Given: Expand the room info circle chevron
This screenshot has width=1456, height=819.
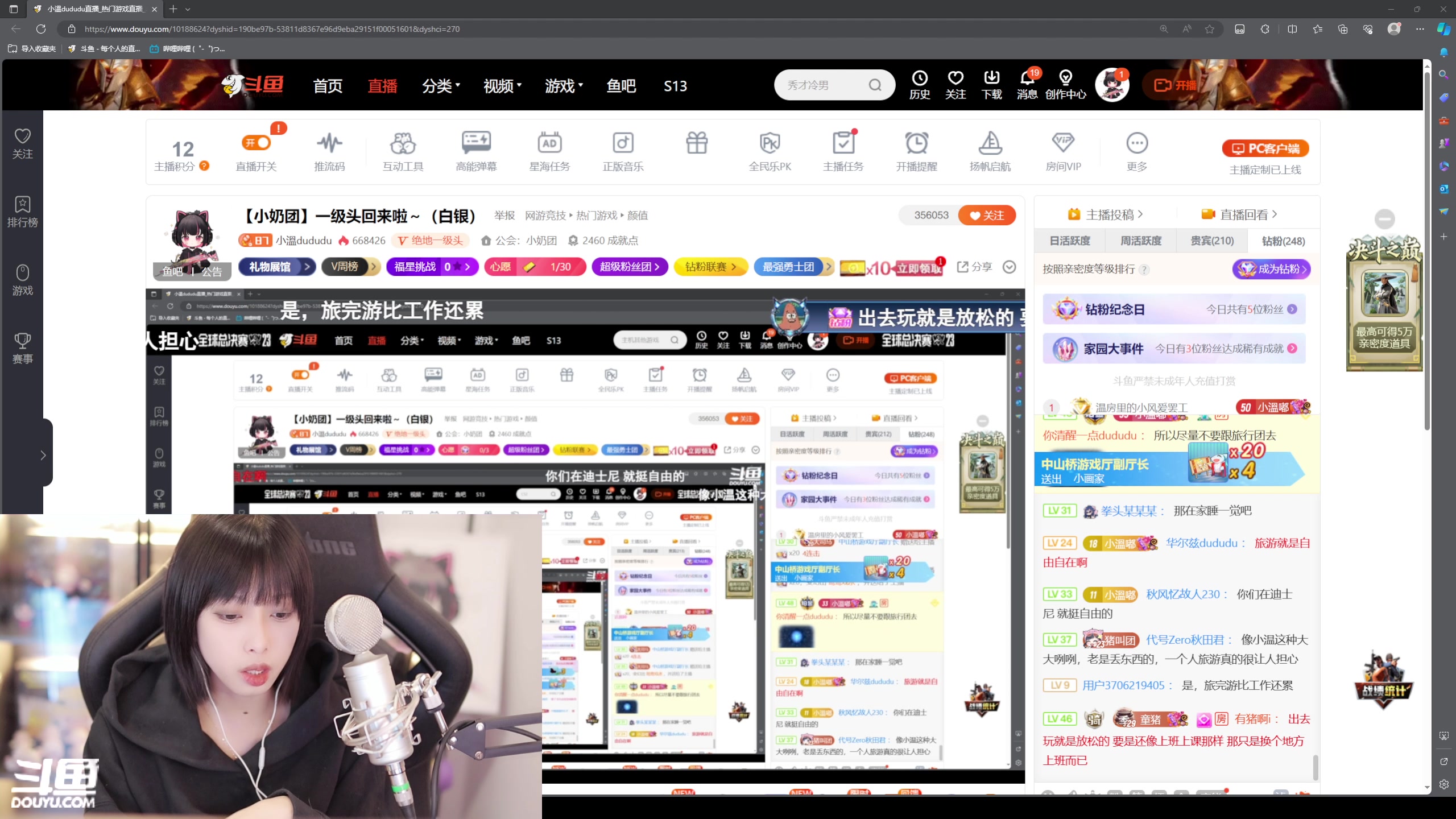Looking at the screenshot, I should pos(1009,267).
